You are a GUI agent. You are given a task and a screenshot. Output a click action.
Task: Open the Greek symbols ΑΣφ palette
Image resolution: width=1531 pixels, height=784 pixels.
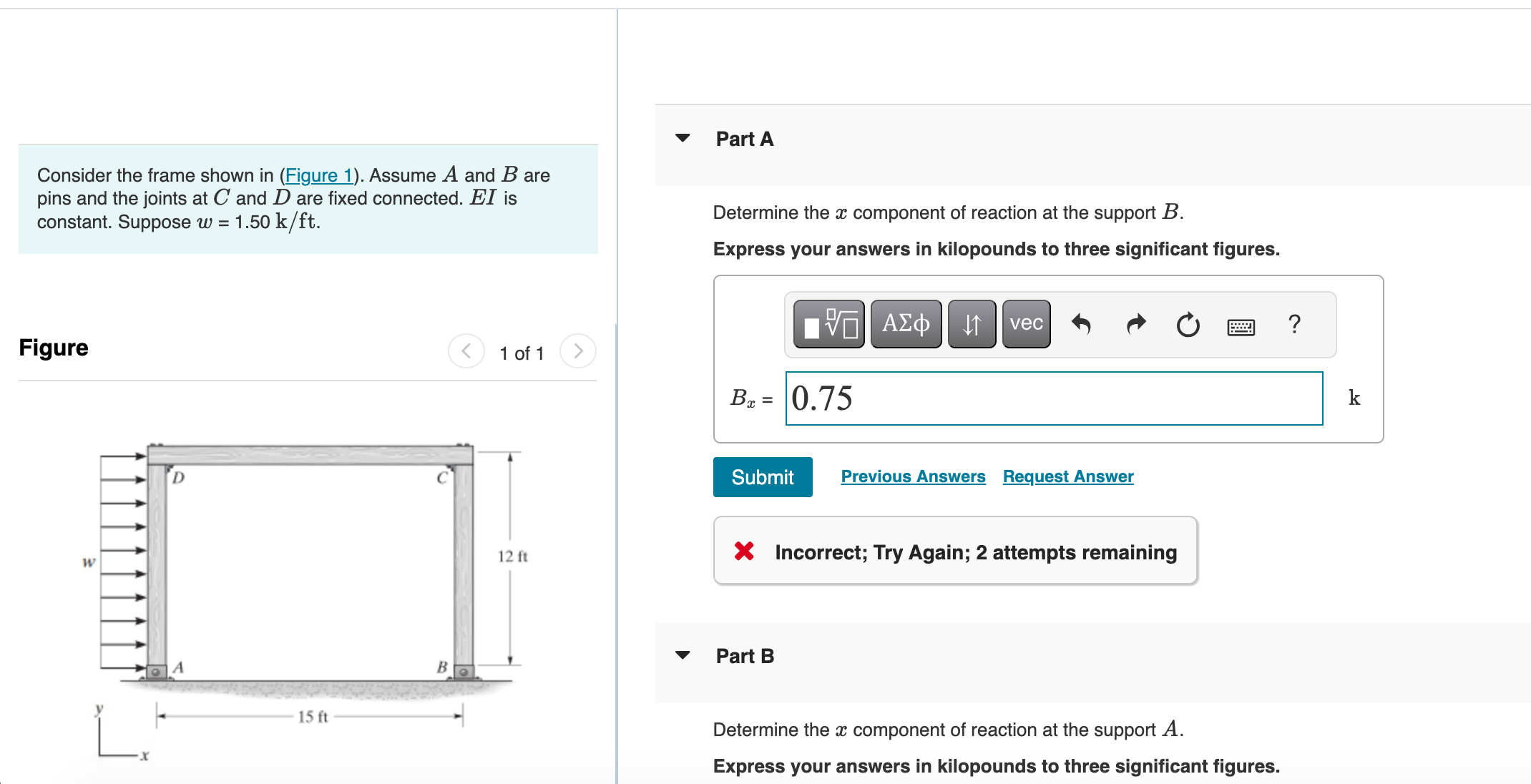(x=906, y=324)
